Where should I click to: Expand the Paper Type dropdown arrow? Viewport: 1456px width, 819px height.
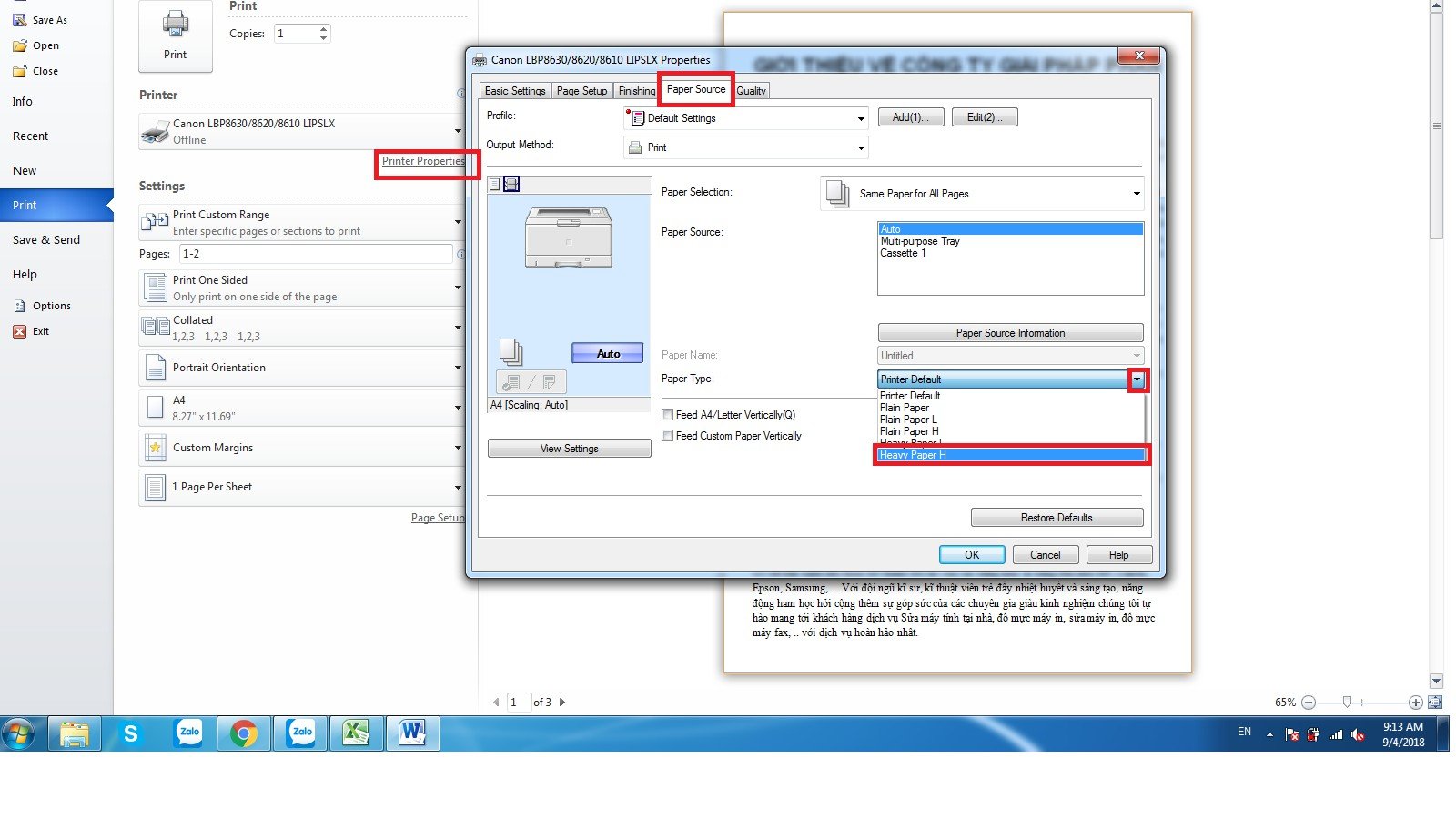coord(1137,379)
